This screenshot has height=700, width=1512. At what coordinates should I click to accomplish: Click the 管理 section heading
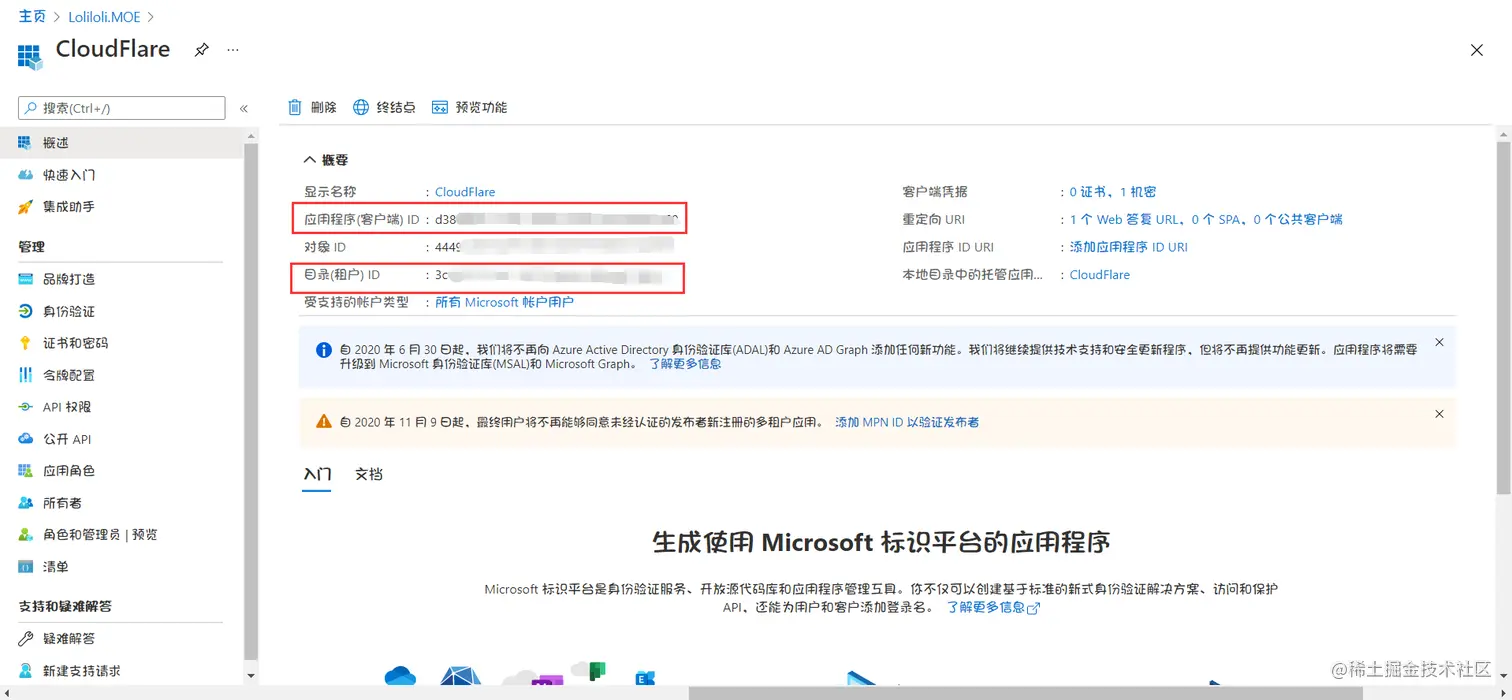pyautogui.click(x=32, y=247)
